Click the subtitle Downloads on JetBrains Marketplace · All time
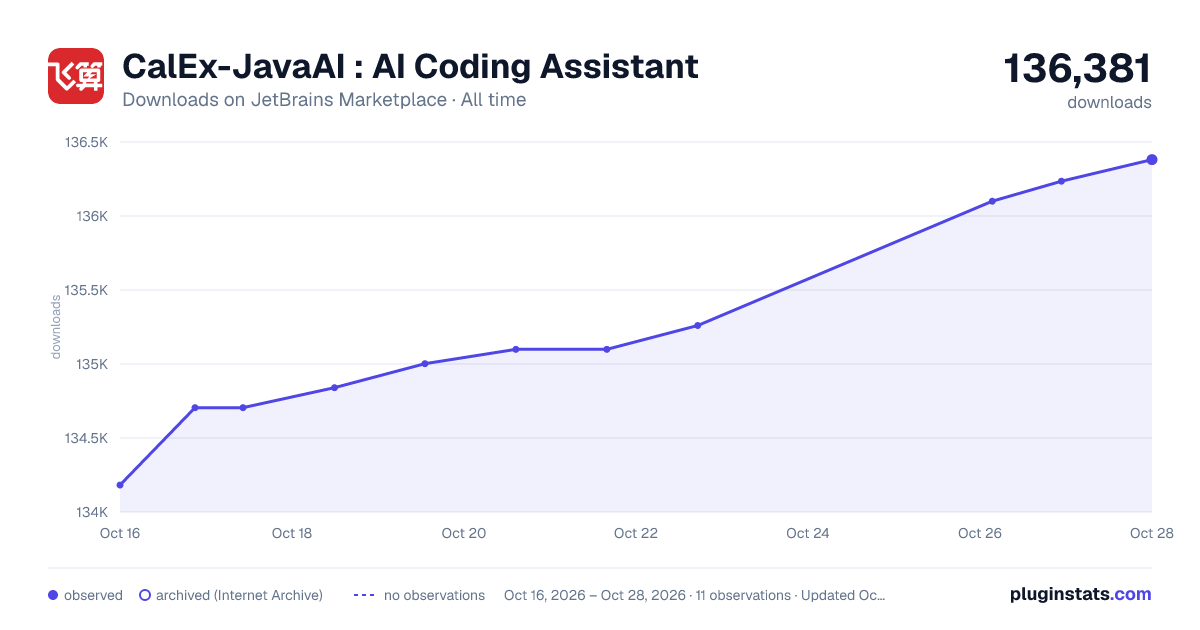Image resolution: width=1200 pixels, height=630 pixels. [324, 100]
